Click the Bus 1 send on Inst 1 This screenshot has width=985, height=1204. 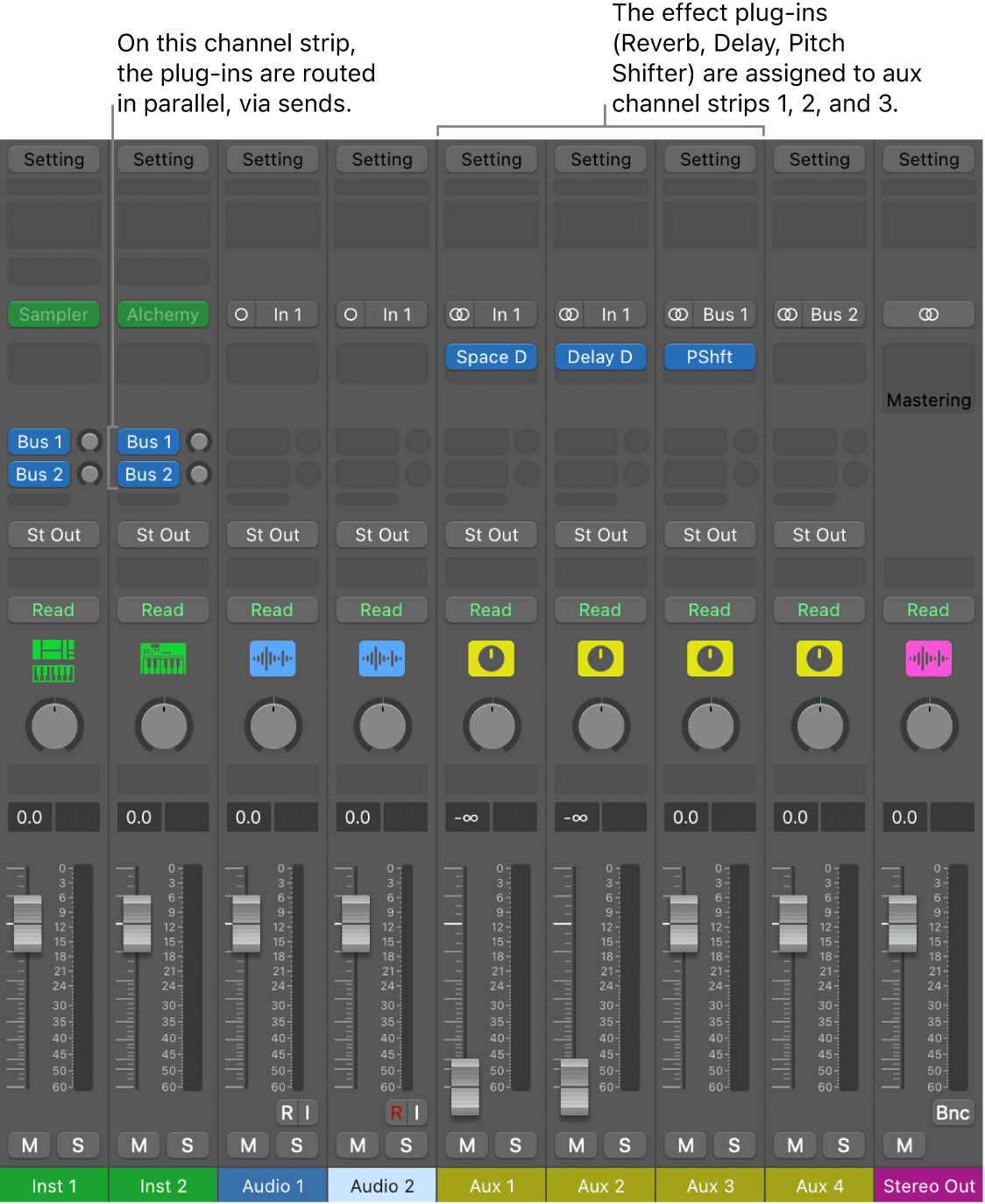38,441
